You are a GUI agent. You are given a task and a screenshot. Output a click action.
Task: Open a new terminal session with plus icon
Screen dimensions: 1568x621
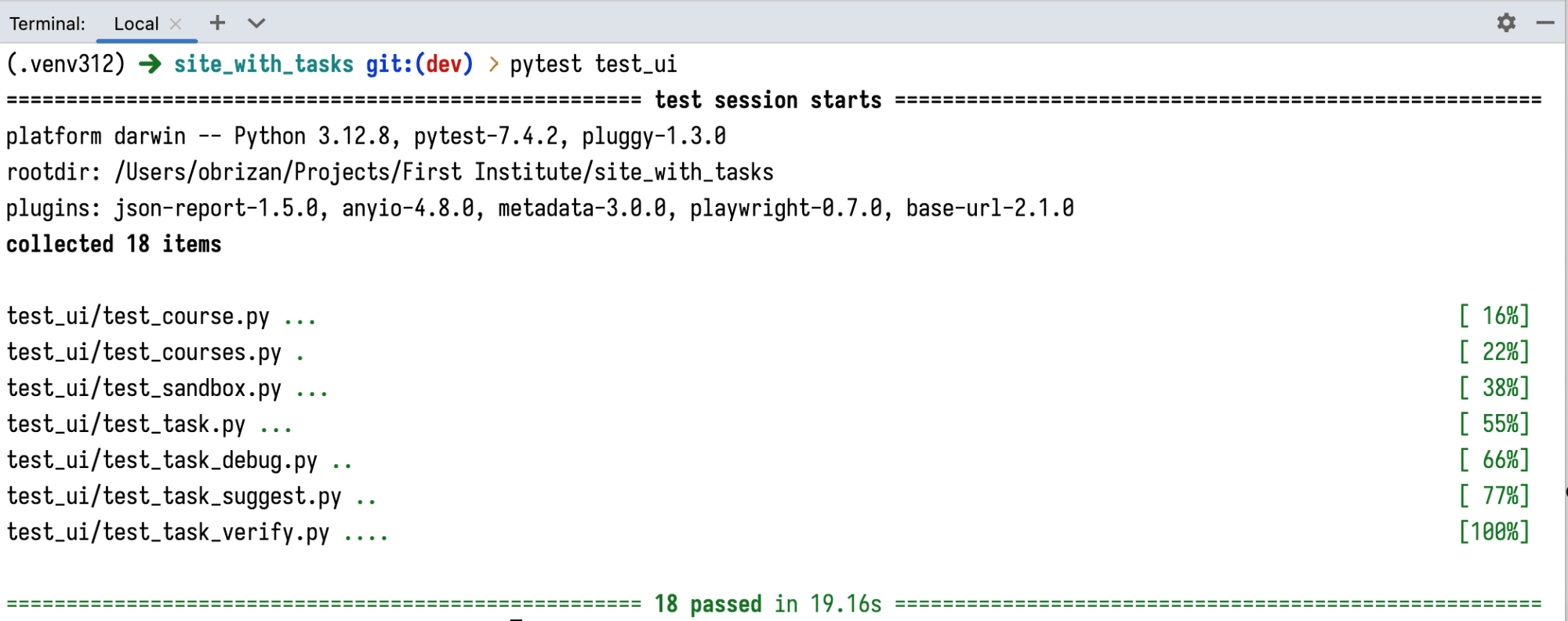pyautogui.click(x=217, y=23)
